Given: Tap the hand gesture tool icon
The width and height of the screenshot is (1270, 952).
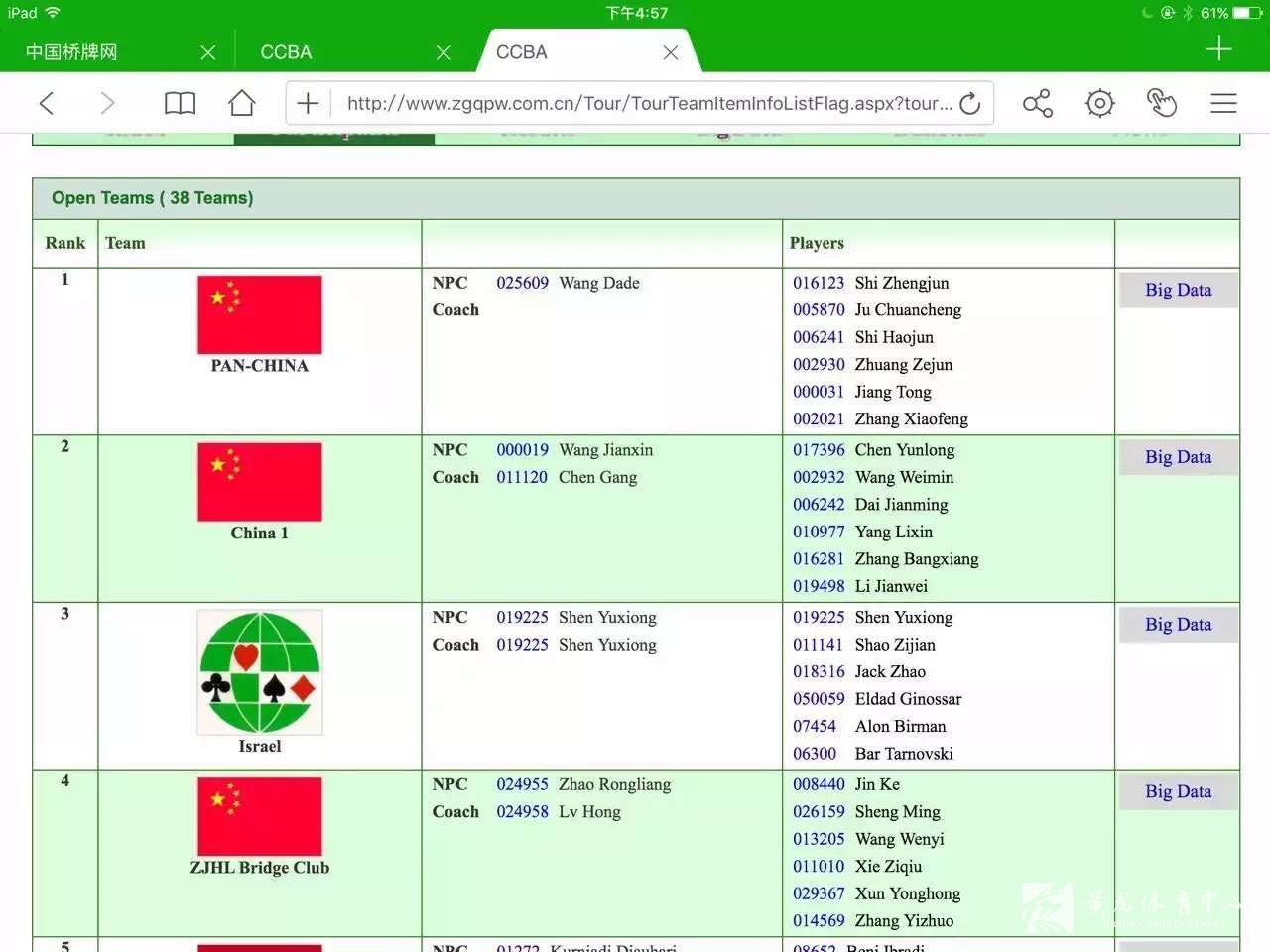Looking at the screenshot, I should coord(1161,102).
